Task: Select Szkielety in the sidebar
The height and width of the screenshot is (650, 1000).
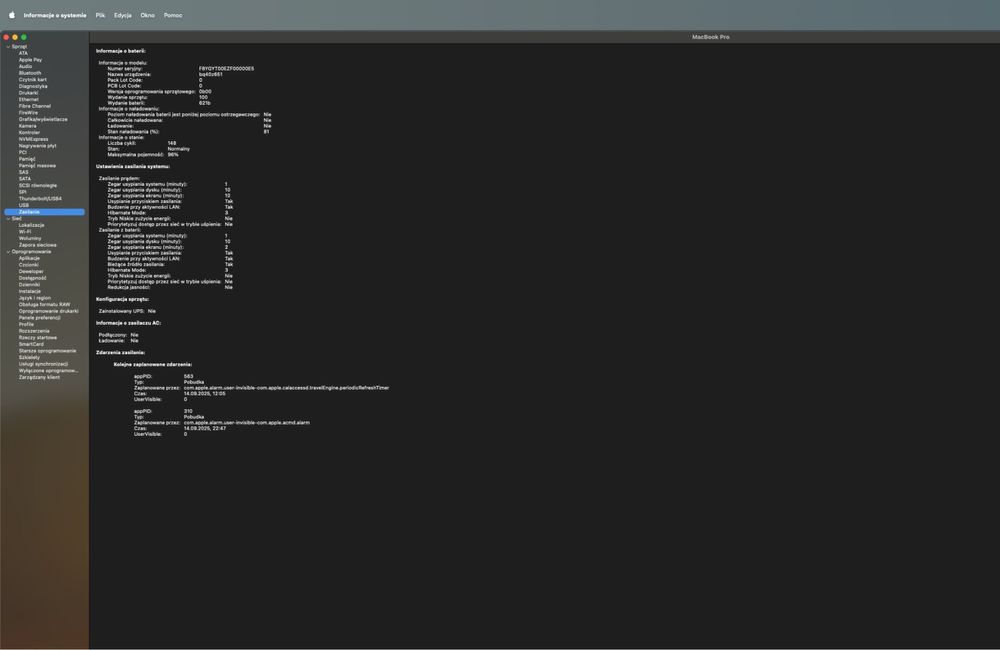Action: pyautogui.click(x=29, y=358)
